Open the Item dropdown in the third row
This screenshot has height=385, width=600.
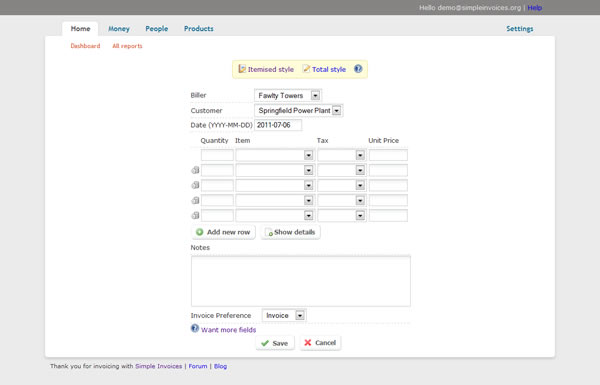tap(275, 185)
